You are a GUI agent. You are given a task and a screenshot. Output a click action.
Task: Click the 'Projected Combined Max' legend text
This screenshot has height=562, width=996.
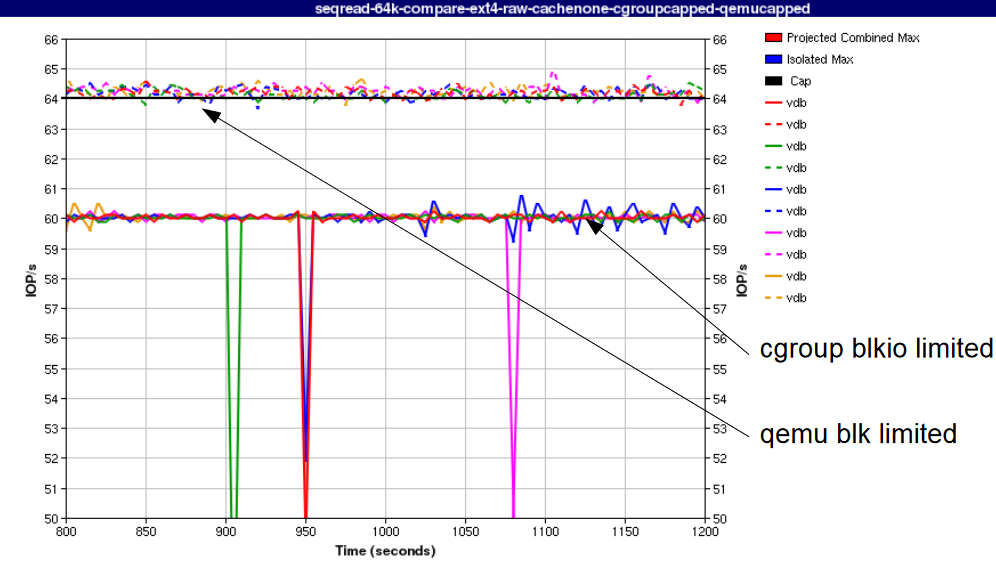pyautogui.click(x=853, y=38)
